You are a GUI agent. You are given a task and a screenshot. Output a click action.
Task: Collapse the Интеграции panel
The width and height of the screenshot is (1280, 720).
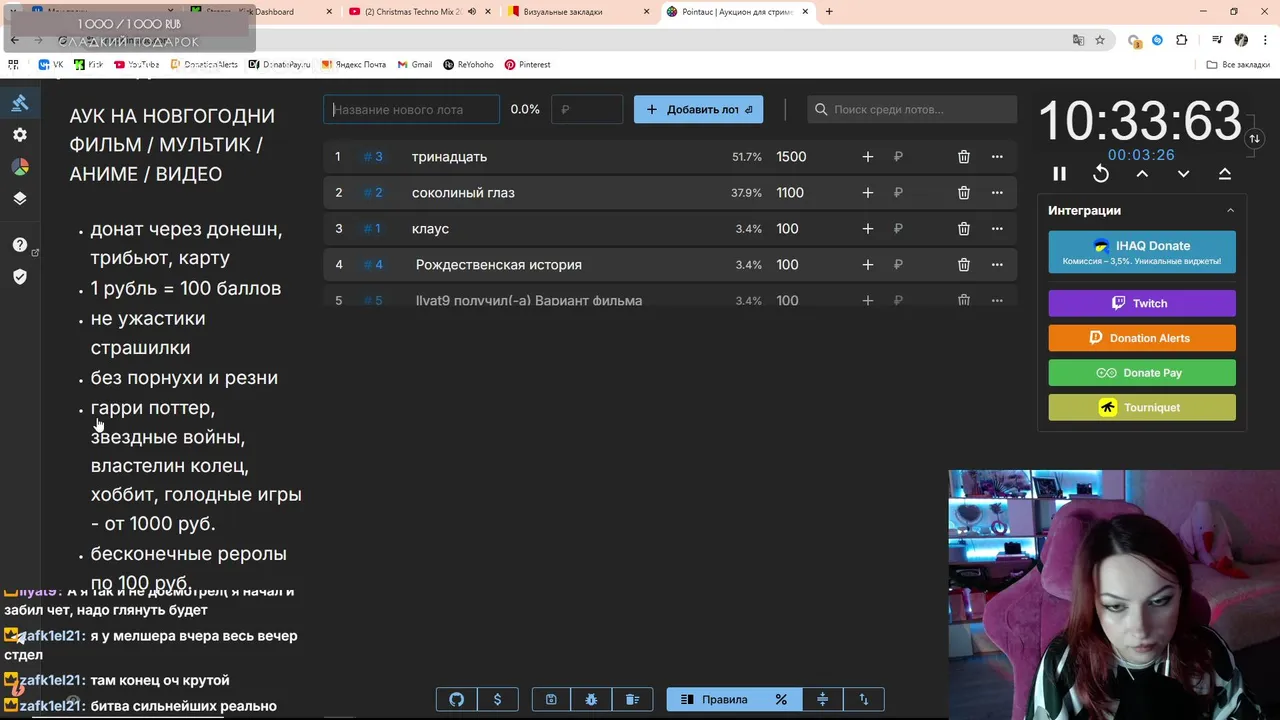point(1230,211)
